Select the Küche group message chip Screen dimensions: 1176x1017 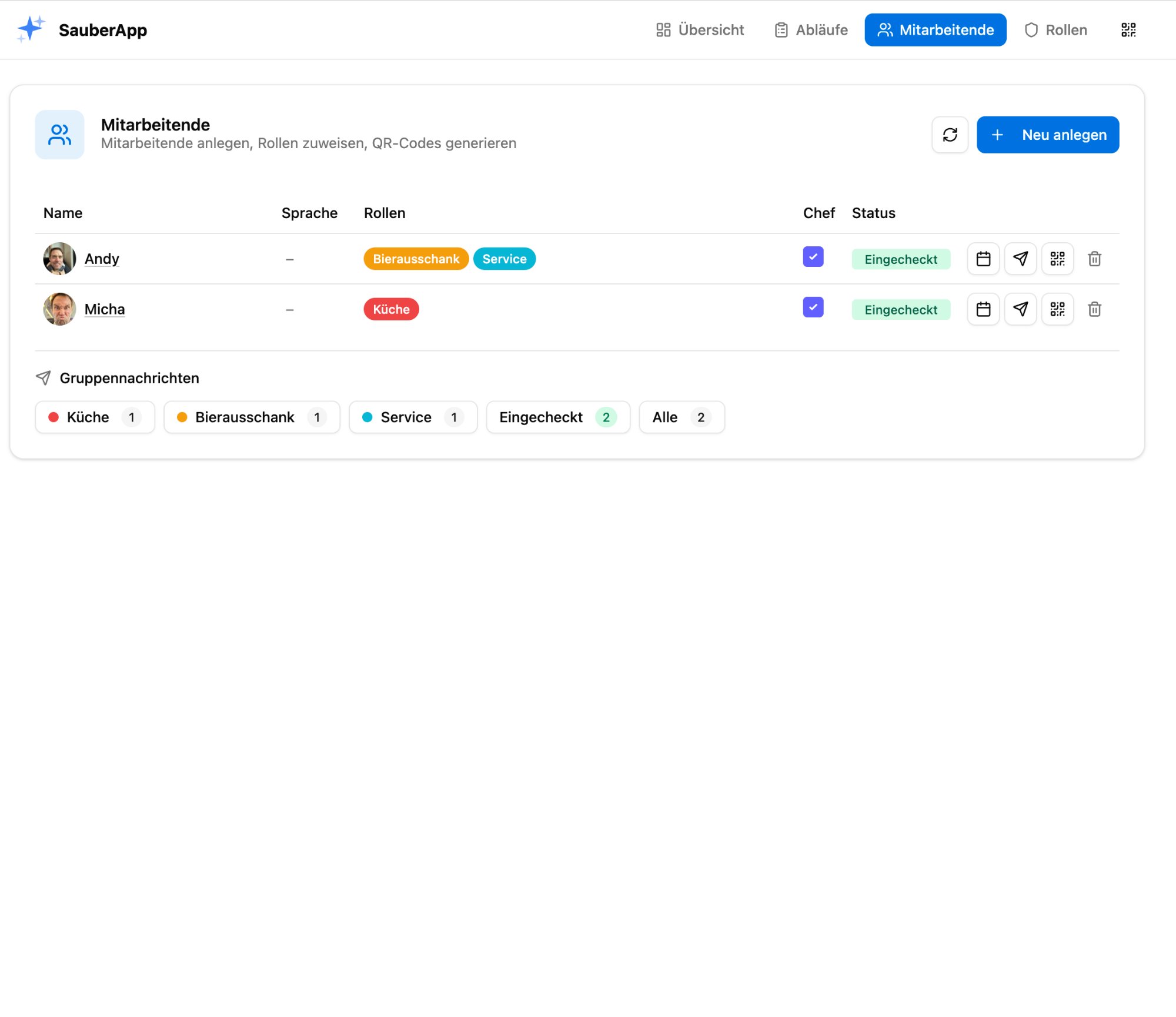(95, 417)
